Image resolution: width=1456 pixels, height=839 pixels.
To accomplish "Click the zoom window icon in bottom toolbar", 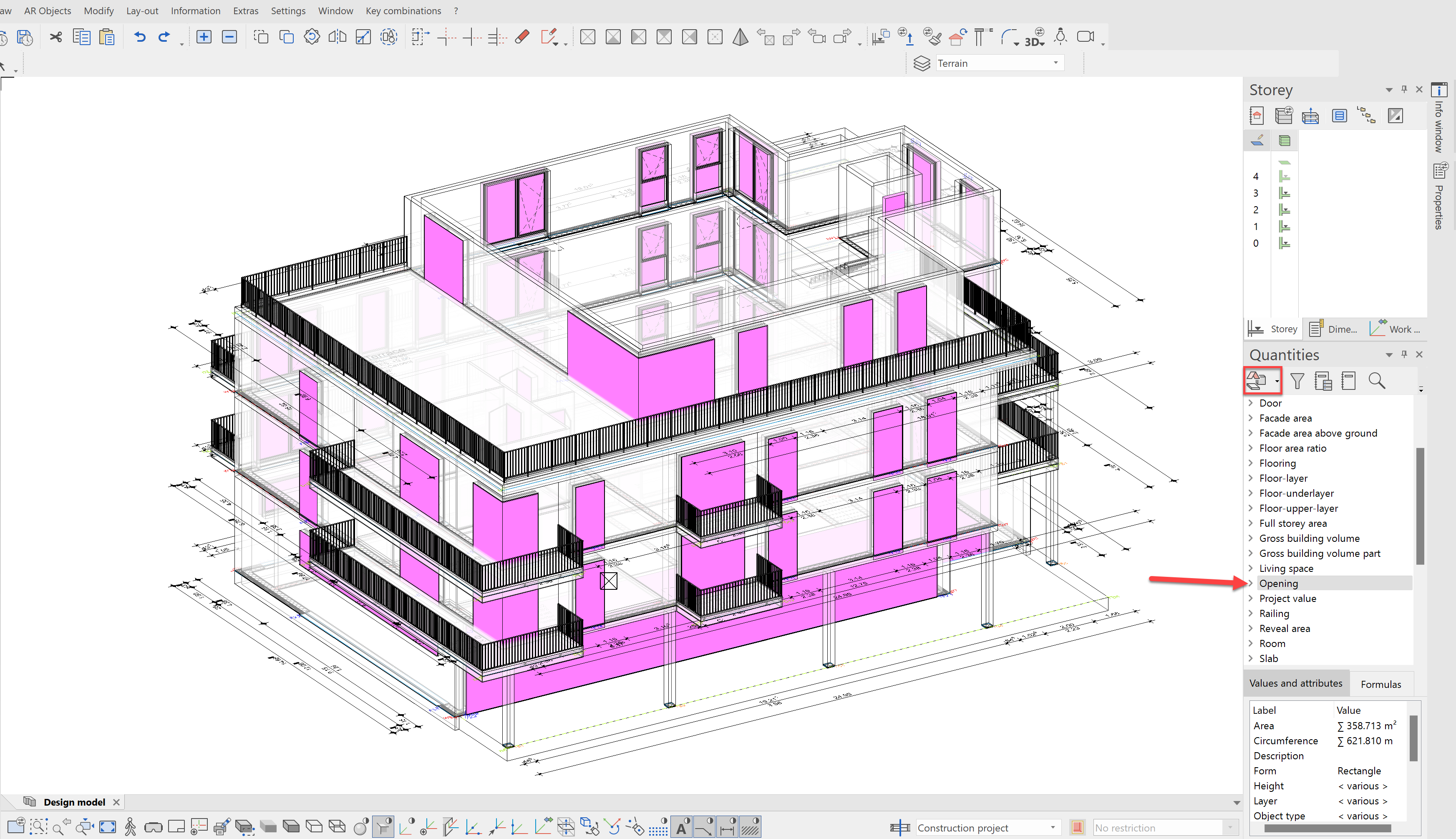I will pyautogui.click(x=38, y=827).
